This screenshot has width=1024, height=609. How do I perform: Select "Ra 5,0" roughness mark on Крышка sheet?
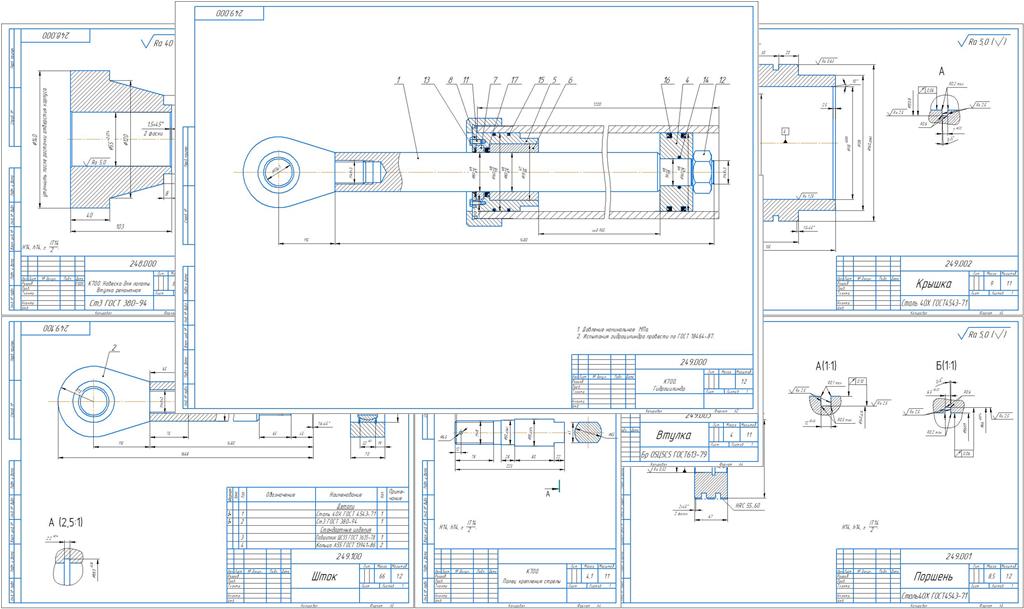click(x=983, y=42)
